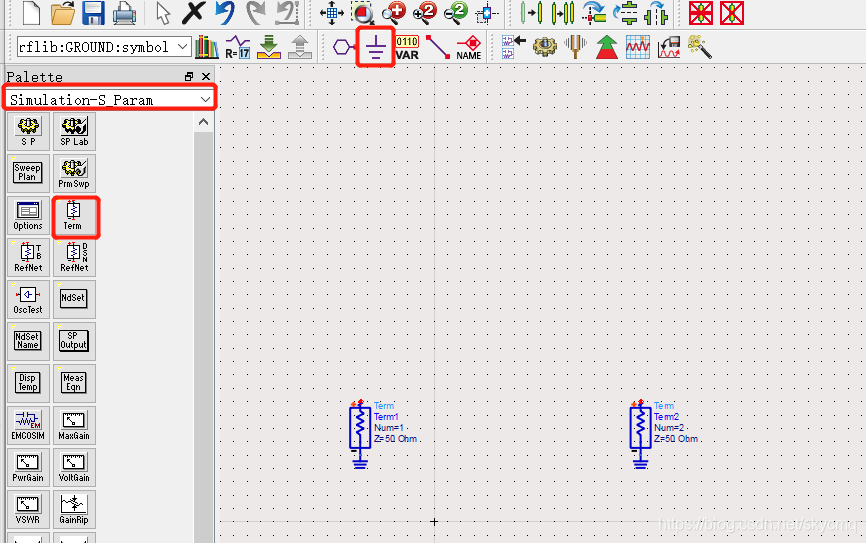Choose the MaxGain measurement item
This screenshot has width=866, height=543.
pos(74,425)
